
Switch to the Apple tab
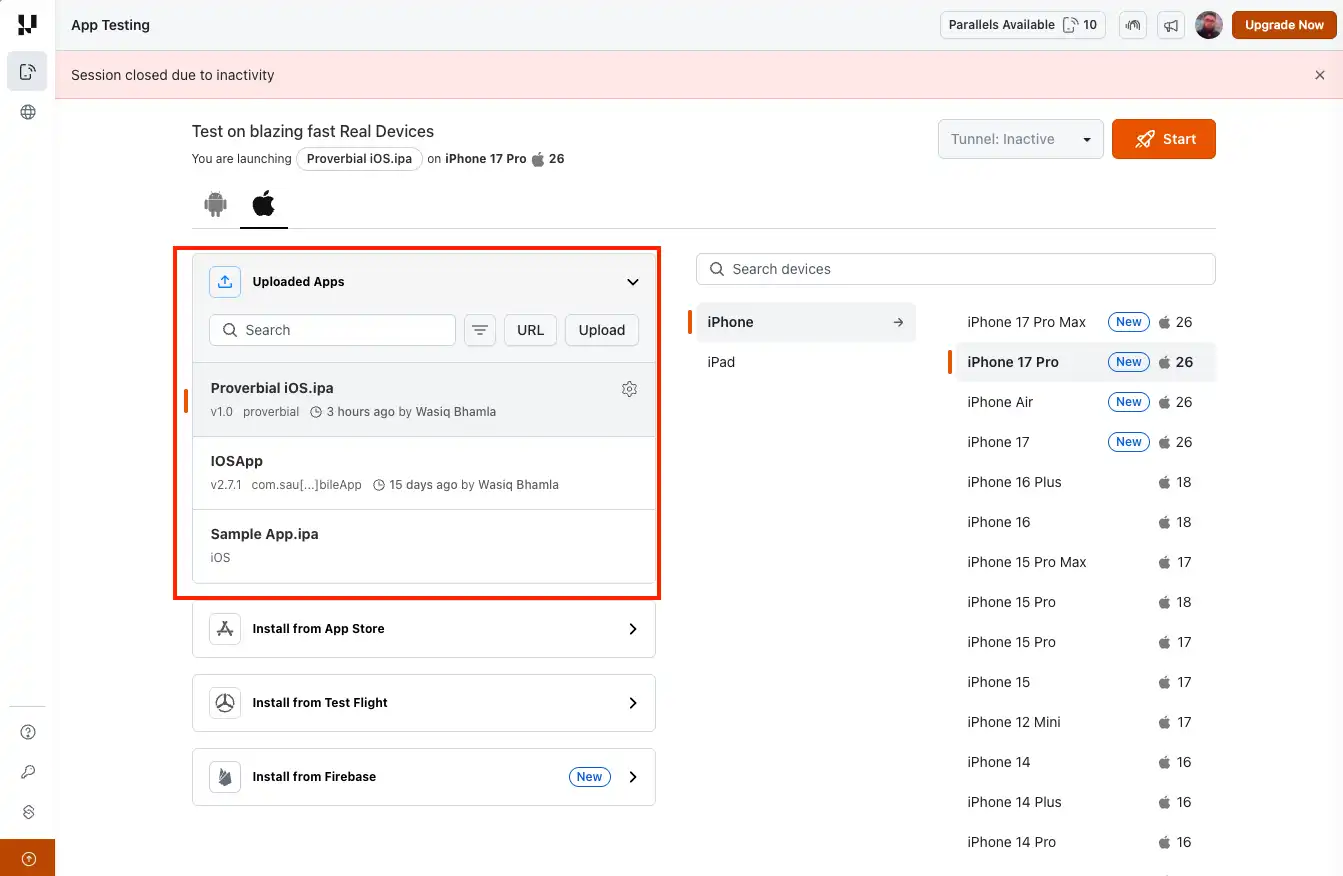pyautogui.click(x=263, y=204)
